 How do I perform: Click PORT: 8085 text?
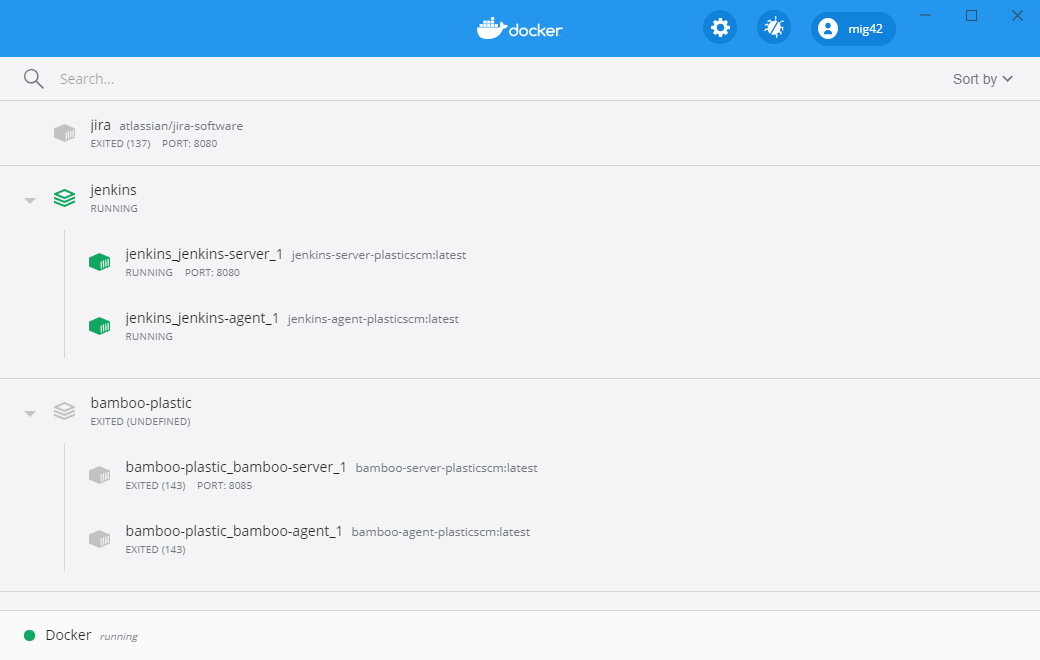[x=225, y=486]
